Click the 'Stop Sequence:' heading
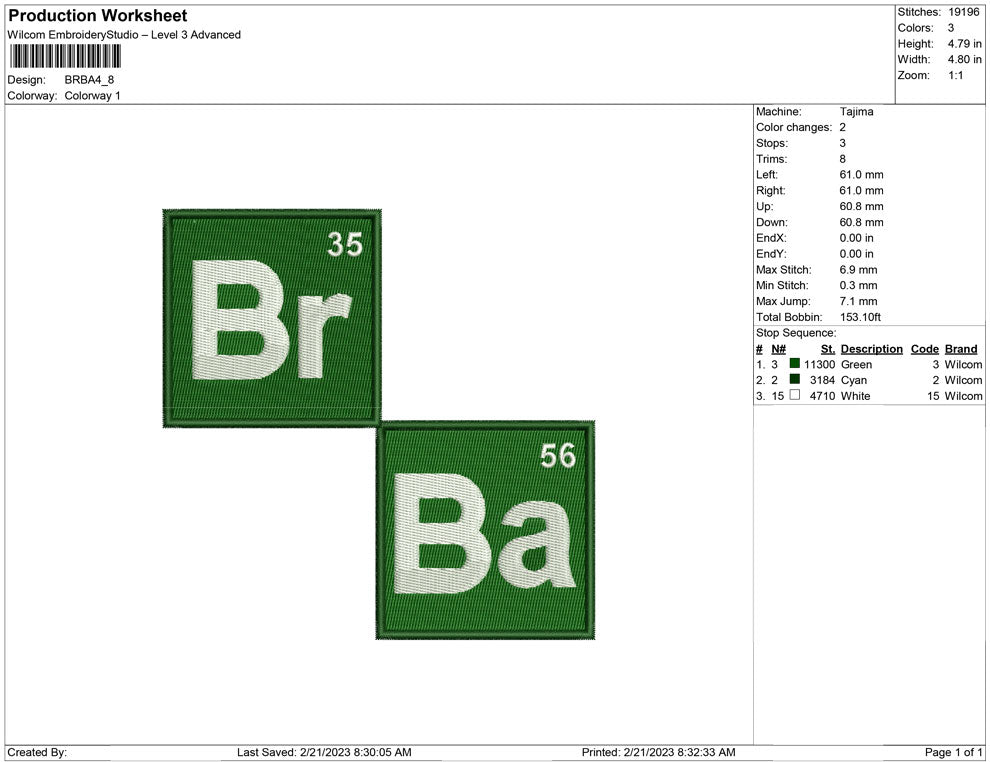Image resolution: width=990 pixels, height=762 pixels. pos(796,333)
